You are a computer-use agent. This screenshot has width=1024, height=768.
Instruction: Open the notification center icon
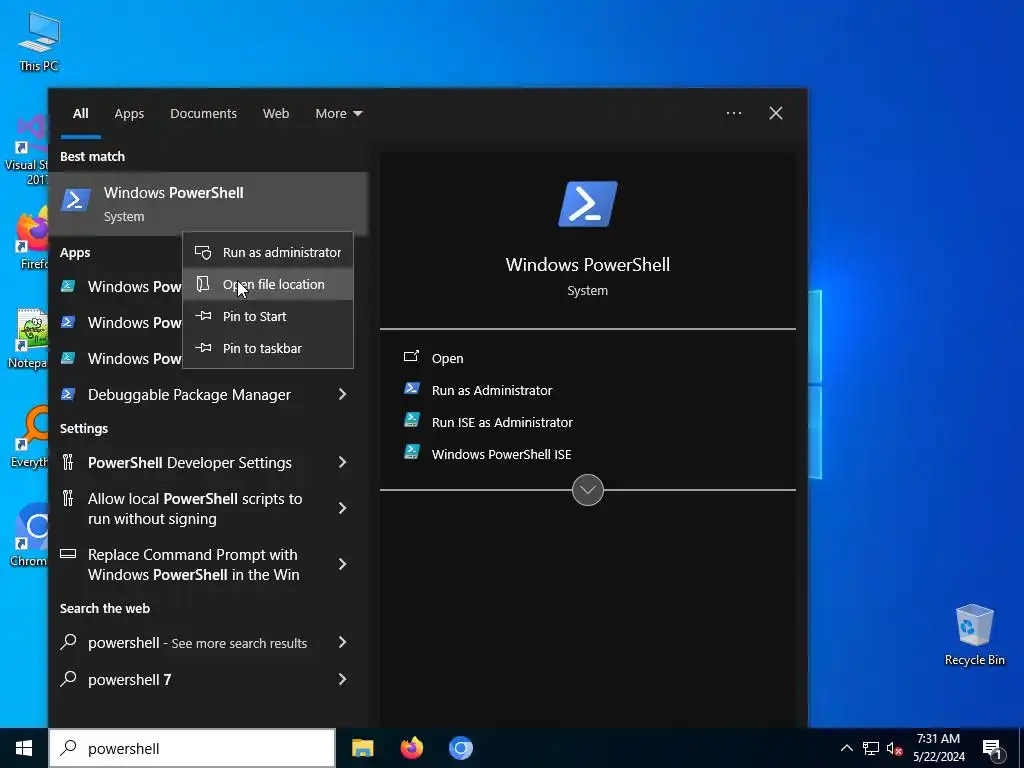coord(991,749)
